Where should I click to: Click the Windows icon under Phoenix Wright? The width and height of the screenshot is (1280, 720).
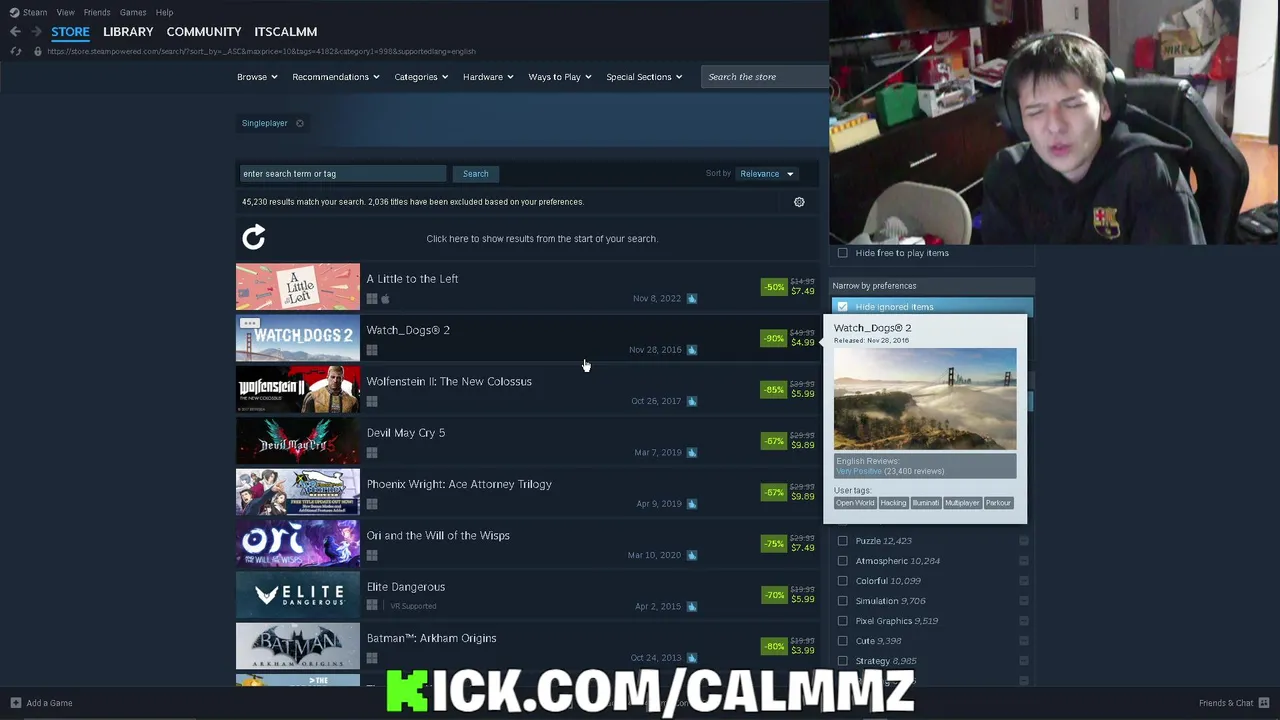coord(372,504)
